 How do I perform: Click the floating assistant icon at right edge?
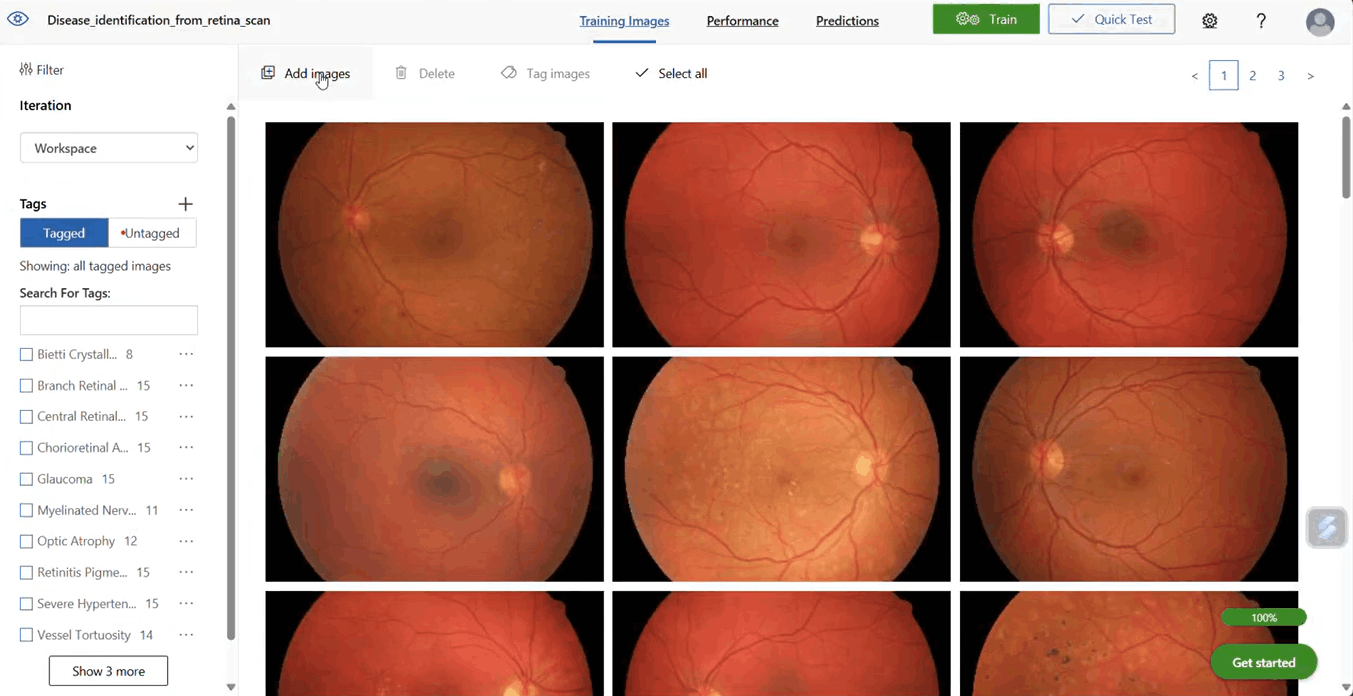tap(1327, 528)
